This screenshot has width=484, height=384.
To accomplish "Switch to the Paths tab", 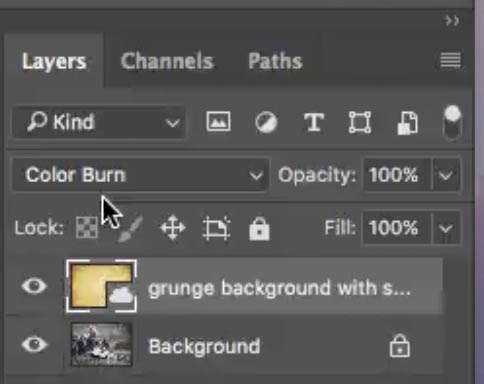I will tap(275, 61).
